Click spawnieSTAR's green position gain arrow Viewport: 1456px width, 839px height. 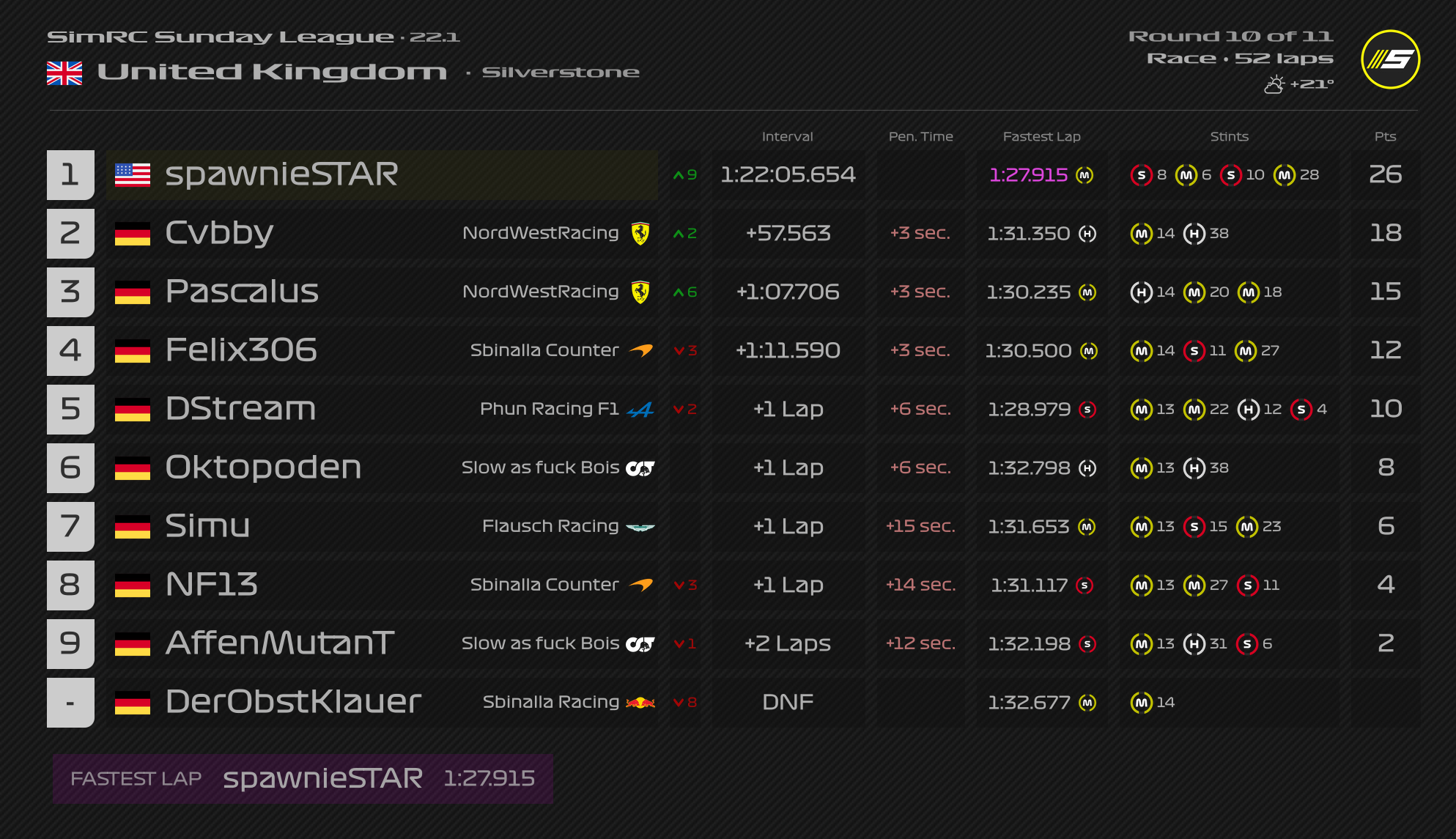pos(679,175)
